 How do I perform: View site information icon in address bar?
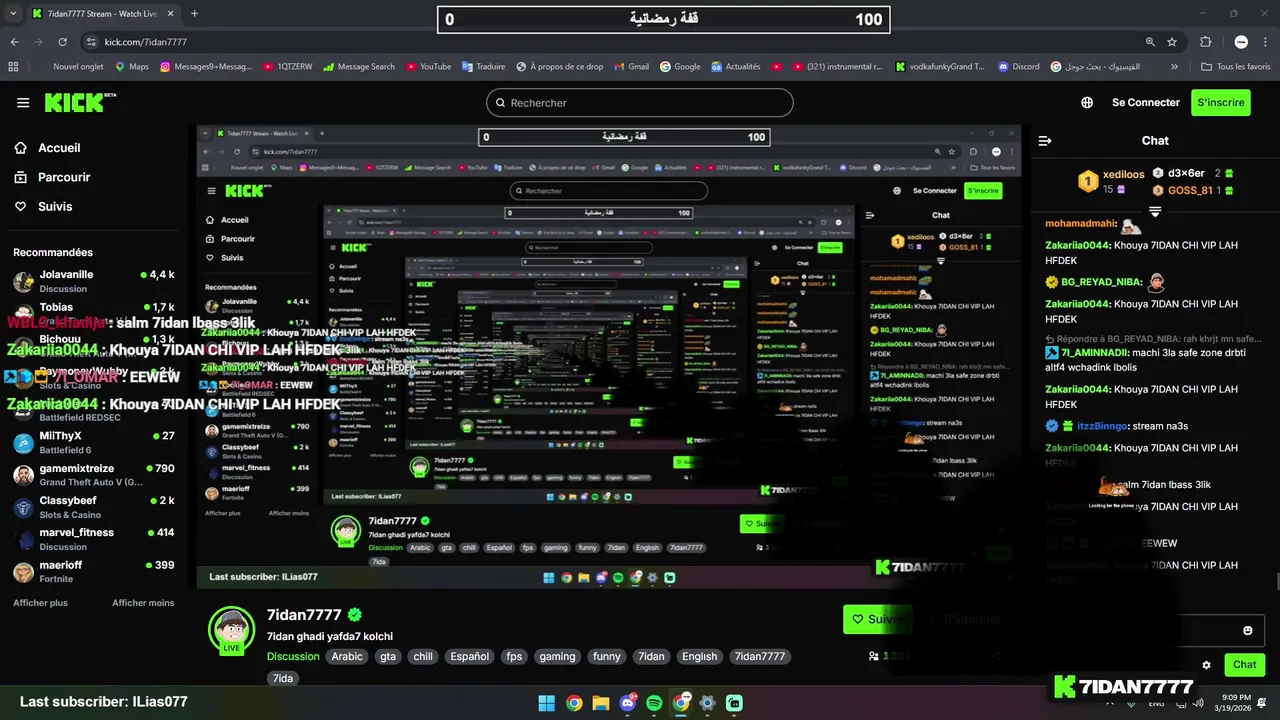tap(92, 42)
